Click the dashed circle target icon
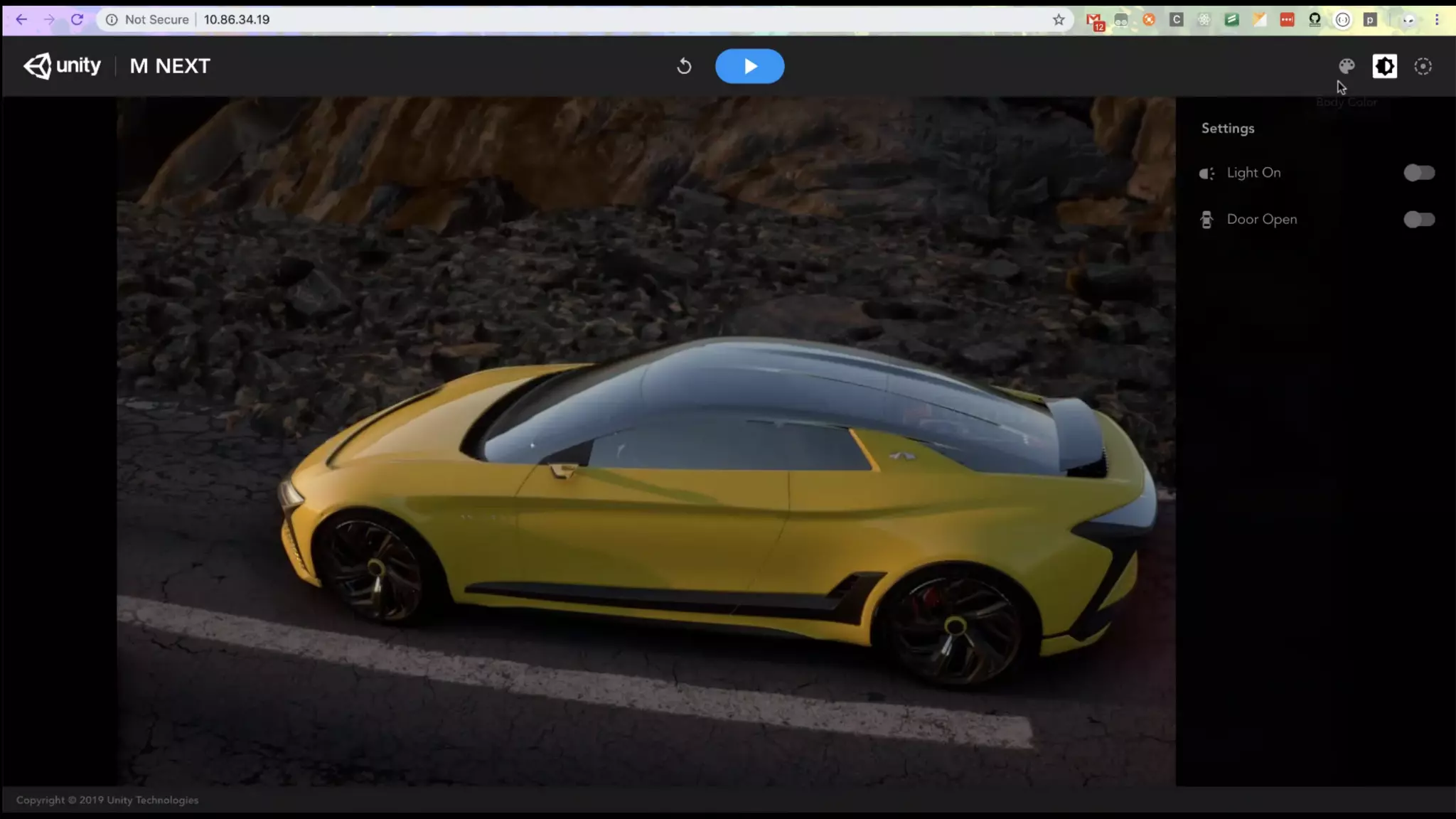This screenshot has width=1456, height=819. (x=1423, y=66)
